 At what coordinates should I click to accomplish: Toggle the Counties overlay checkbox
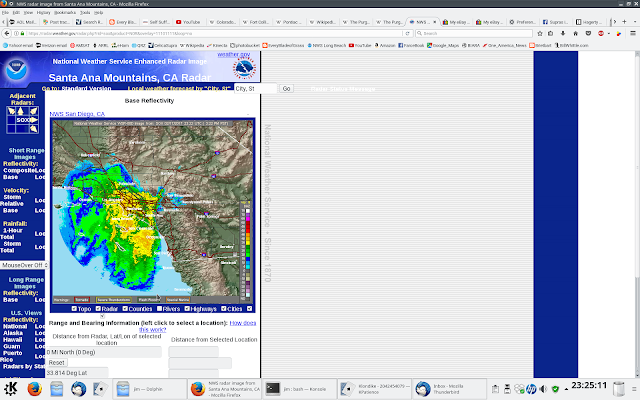[x=125, y=309]
